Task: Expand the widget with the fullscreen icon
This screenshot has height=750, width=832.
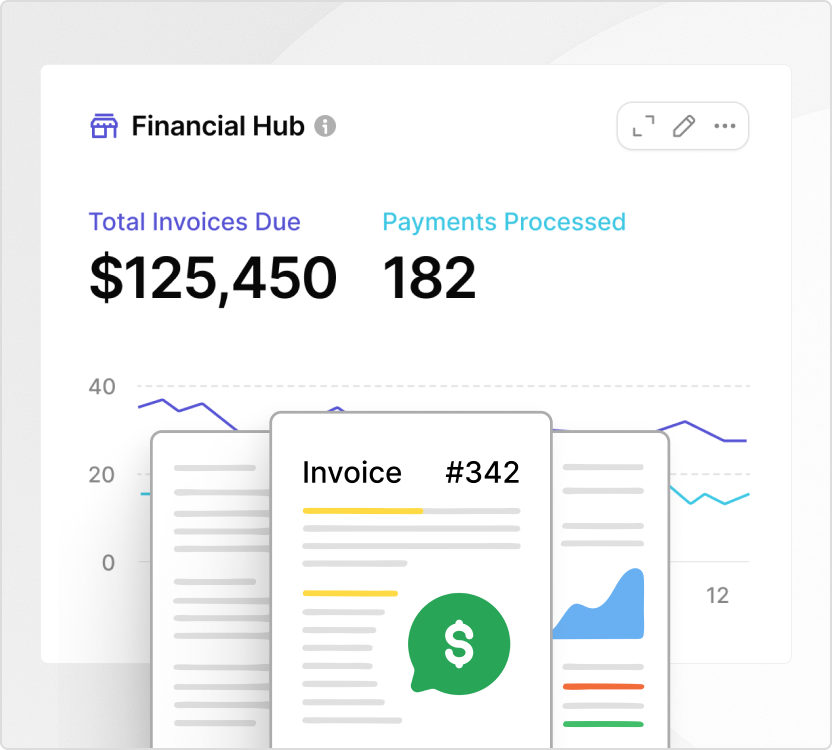Action: tap(643, 126)
